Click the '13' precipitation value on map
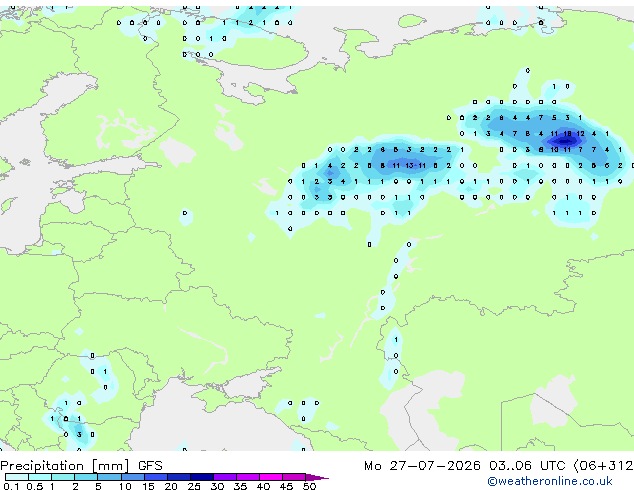 tap(409, 165)
